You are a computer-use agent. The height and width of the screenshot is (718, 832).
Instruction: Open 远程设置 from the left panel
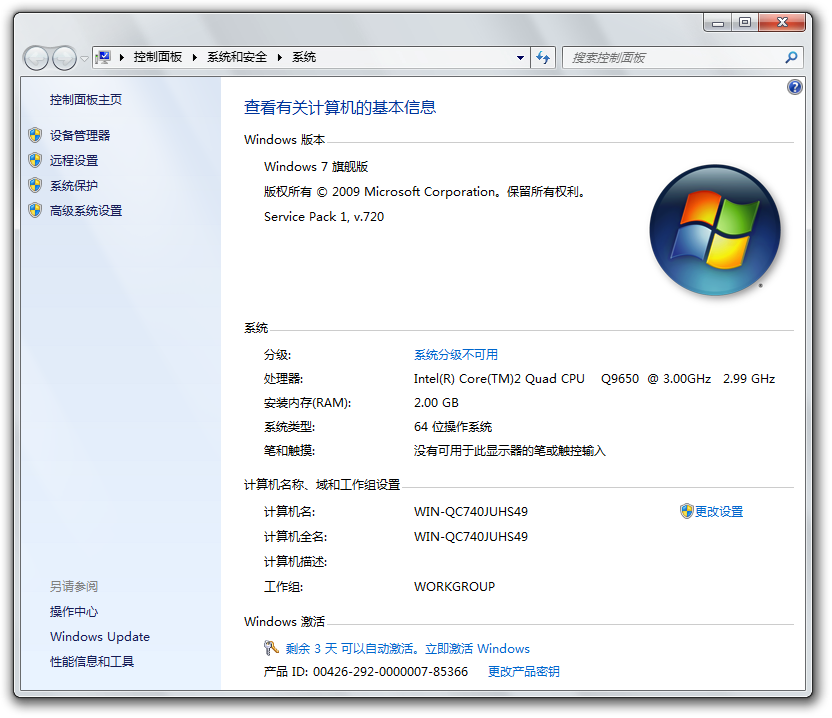tap(74, 161)
